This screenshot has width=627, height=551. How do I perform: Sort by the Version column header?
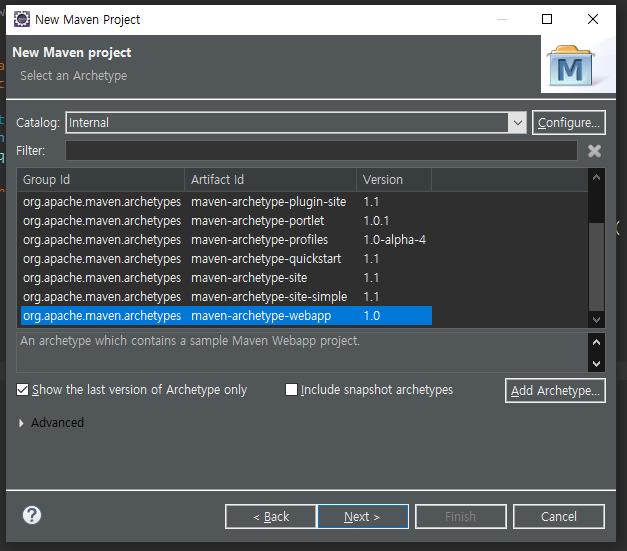394,180
